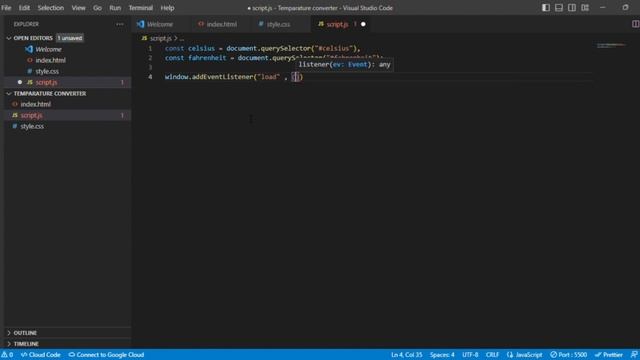Open problems warning count in status bar
Viewport: 640px width, 360px height.
point(7,355)
